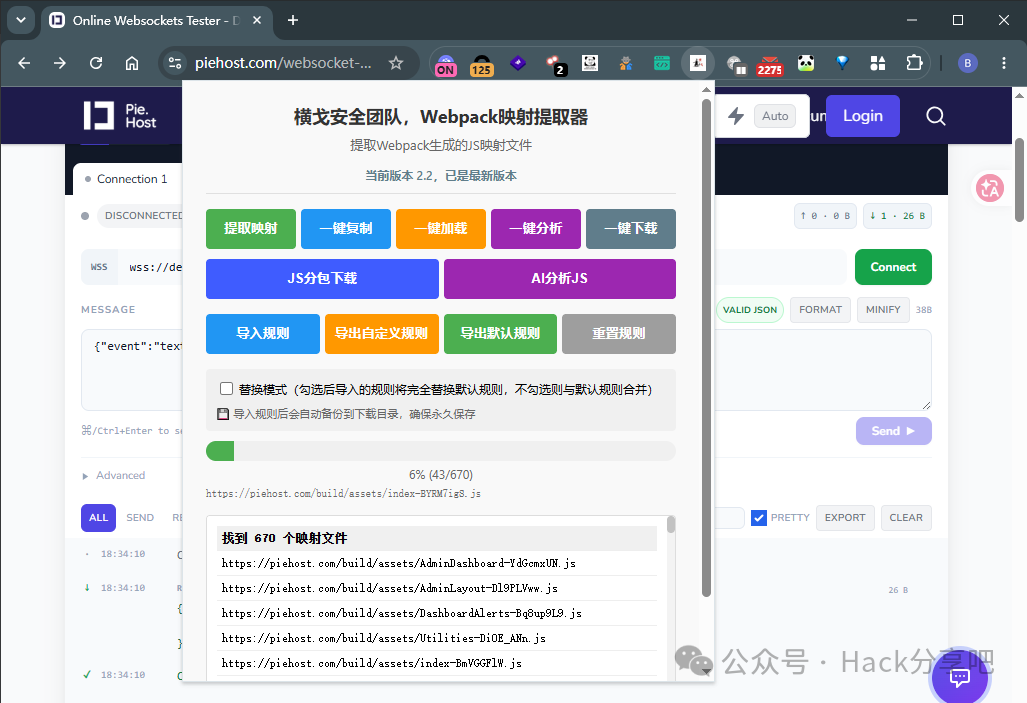Click the FORMAT button

[x=820, y=309]
